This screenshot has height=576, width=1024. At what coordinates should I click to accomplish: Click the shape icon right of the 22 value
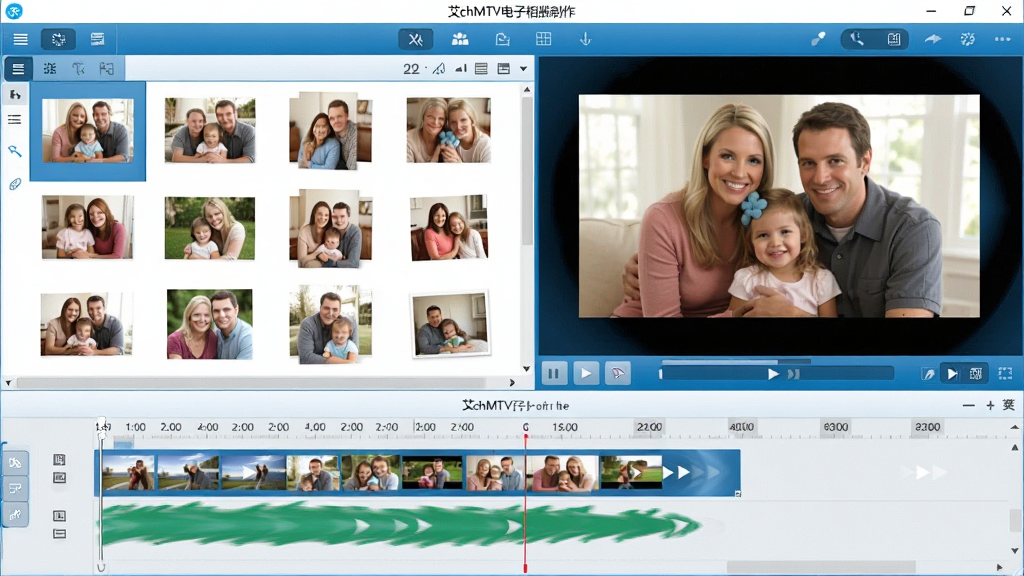pos(439,69)
